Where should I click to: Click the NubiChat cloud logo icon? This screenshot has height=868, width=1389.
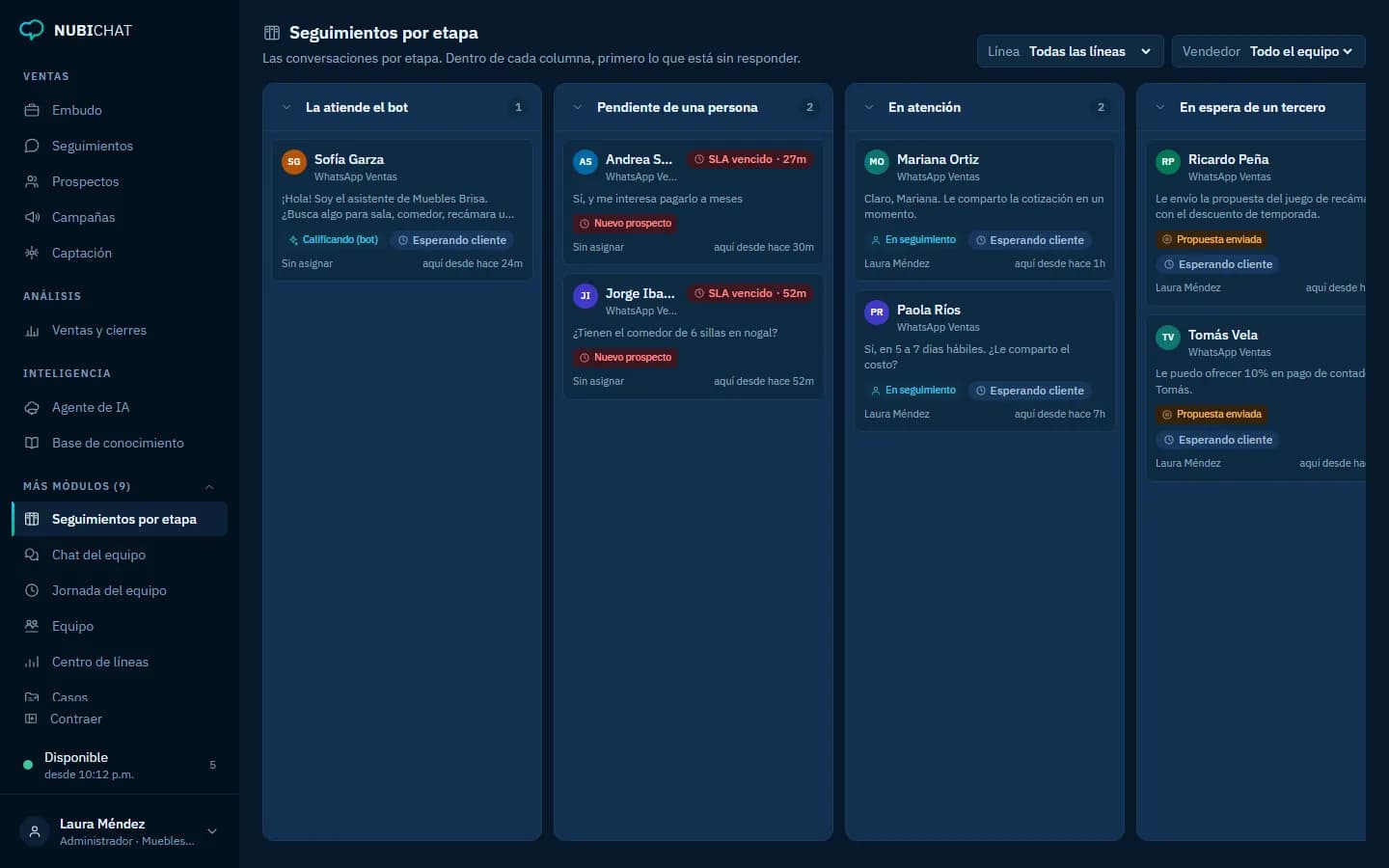32,30
